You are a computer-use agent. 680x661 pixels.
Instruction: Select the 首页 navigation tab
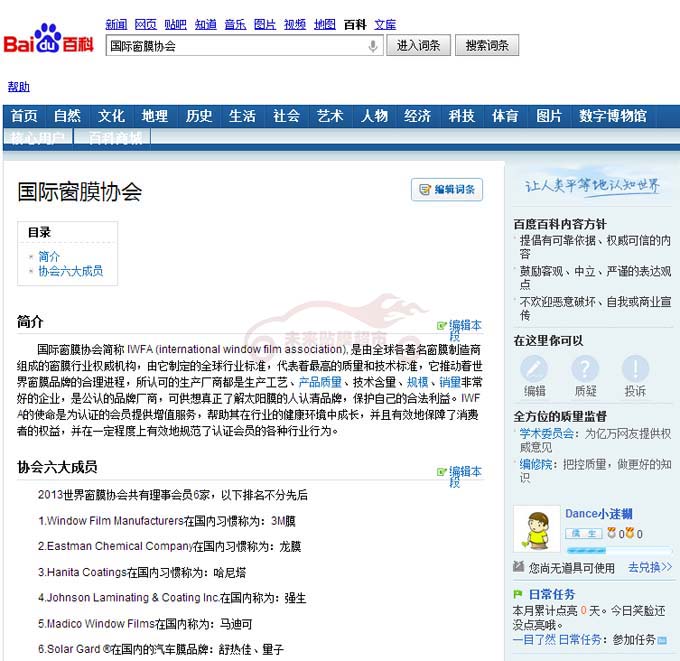point(24,116)
